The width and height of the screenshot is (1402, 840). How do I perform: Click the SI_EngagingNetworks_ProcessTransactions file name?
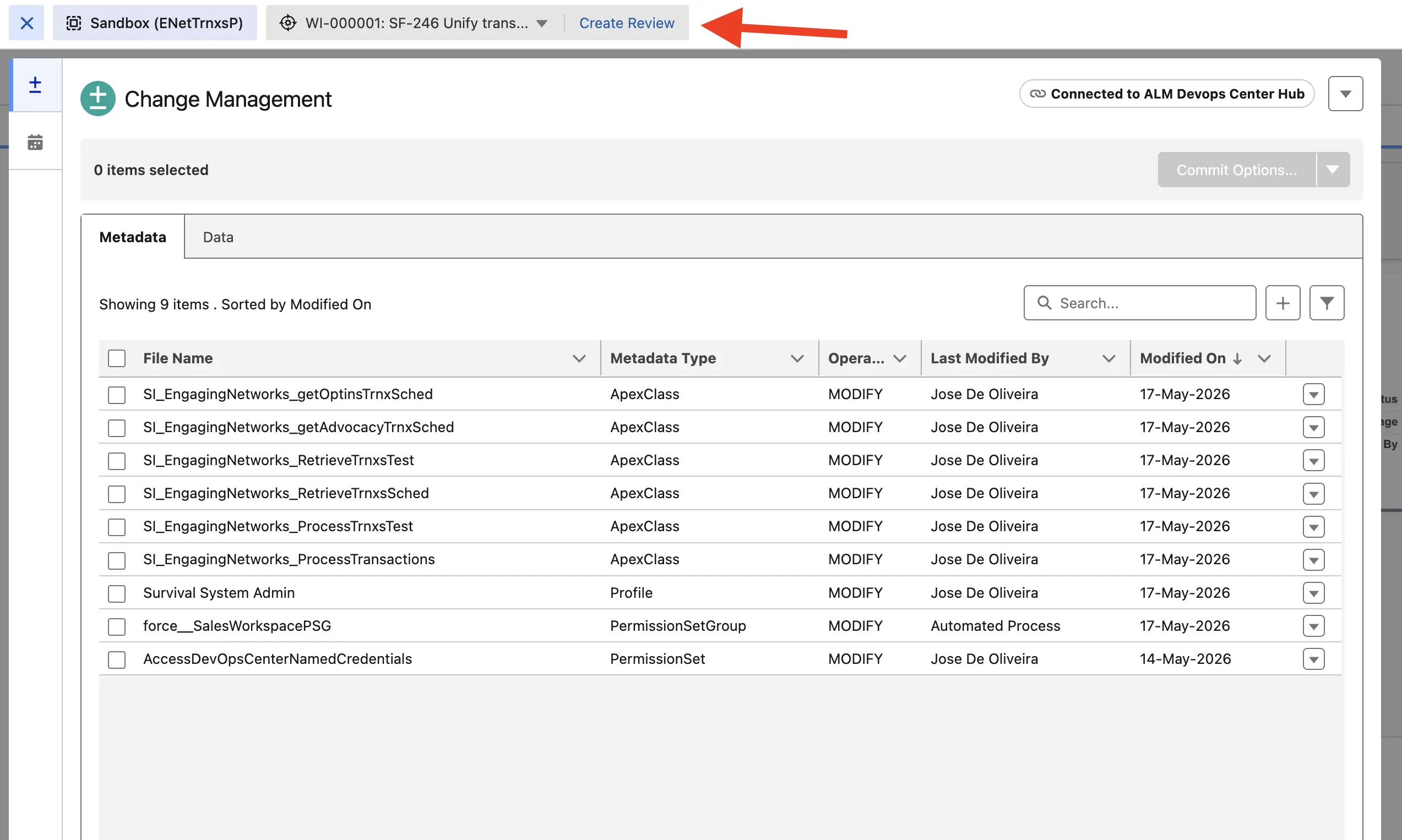[x=289, y=559]
